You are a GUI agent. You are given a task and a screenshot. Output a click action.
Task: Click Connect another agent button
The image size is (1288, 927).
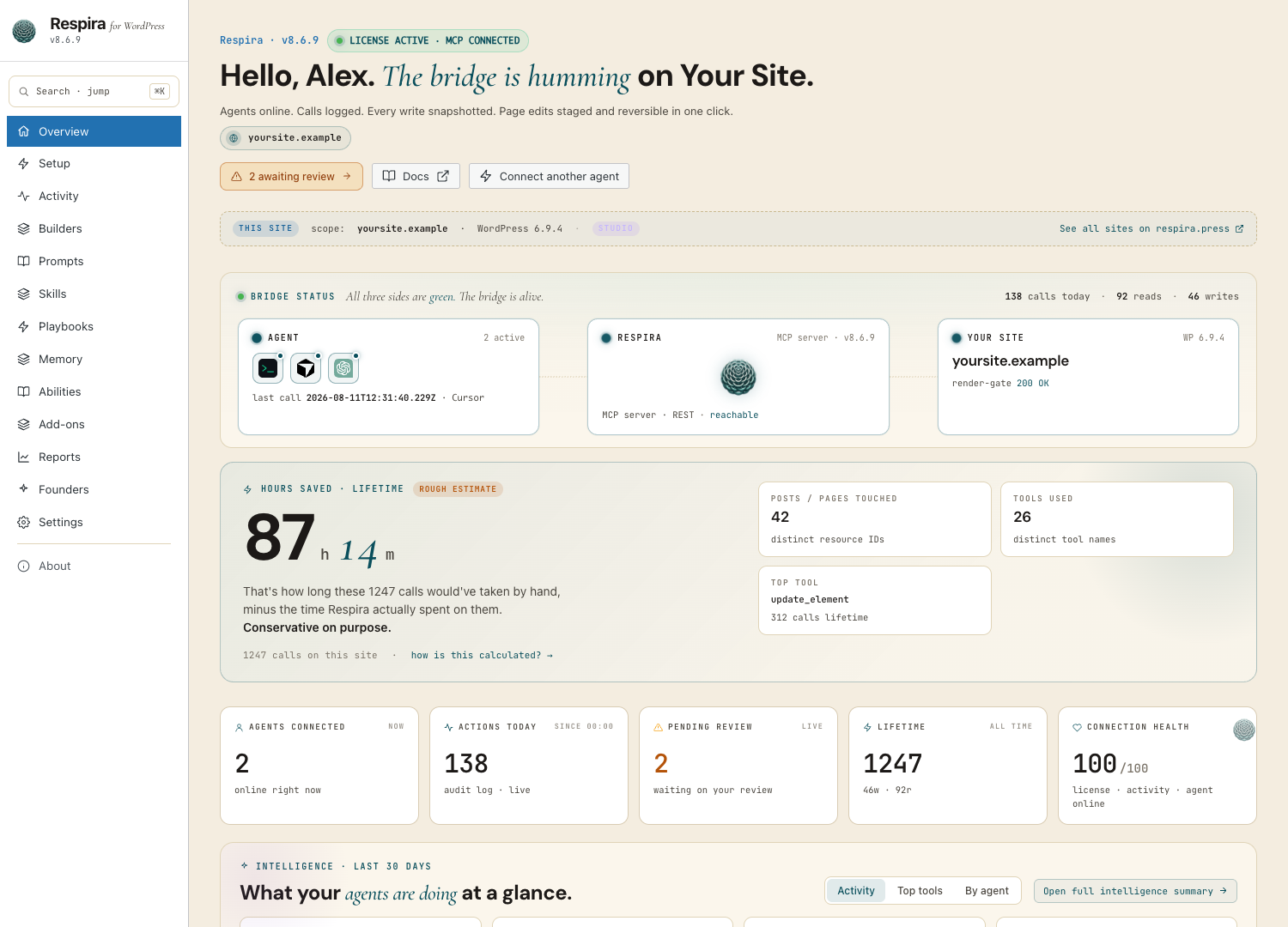[550, 177]
